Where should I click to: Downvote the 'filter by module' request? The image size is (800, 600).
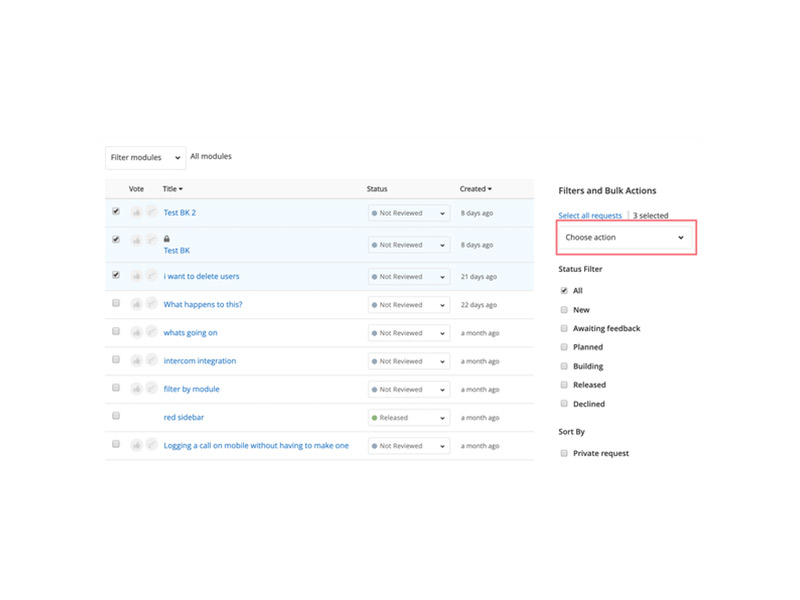point(152,388)
